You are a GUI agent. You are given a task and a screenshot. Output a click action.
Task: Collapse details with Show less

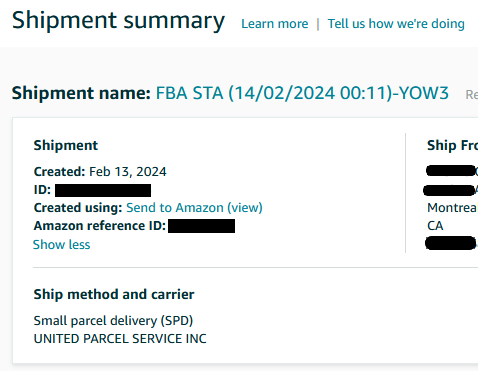point(62,245)
